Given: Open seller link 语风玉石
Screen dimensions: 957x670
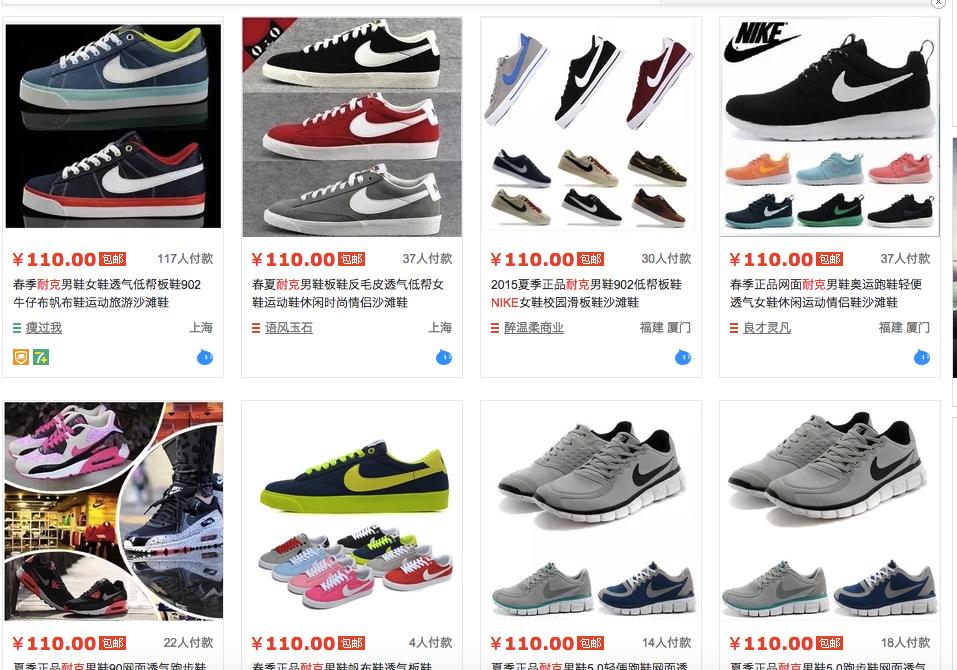Looking at the screenshot, I should click(x=289, y=328).
